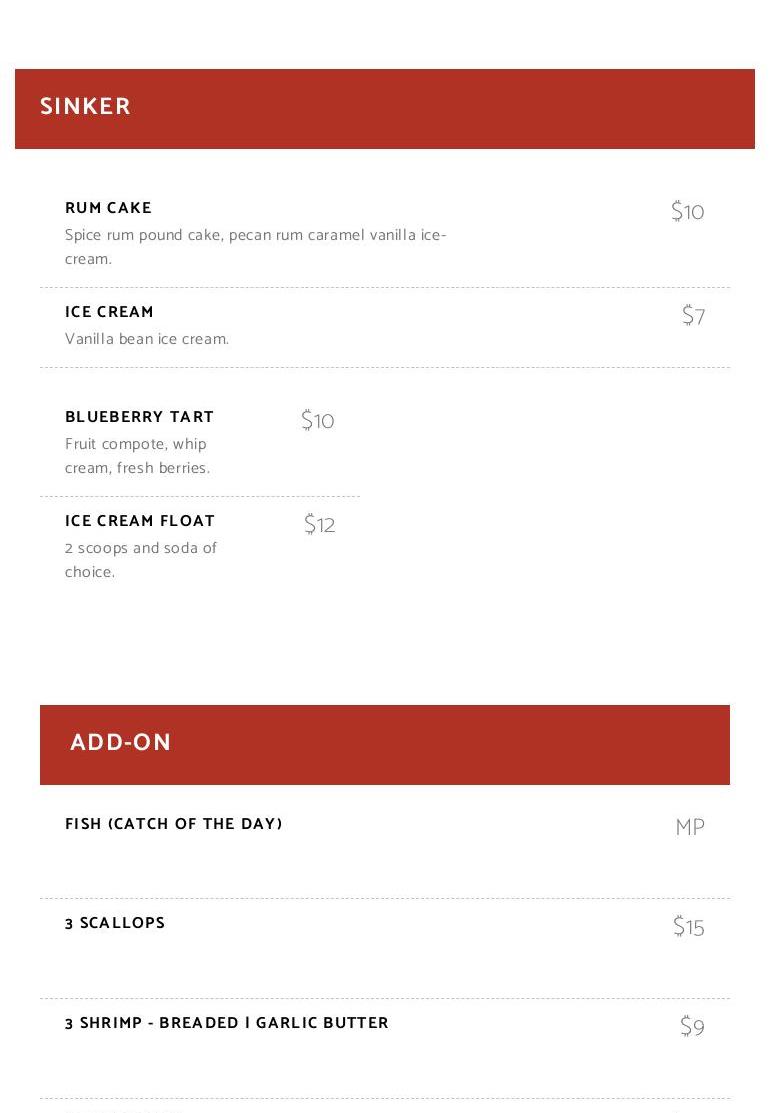Image resolution: width=770 pixels, height=1113 pixels.
Task: Click the Blueberry Tart $10 price
Action: click(317, 421)
